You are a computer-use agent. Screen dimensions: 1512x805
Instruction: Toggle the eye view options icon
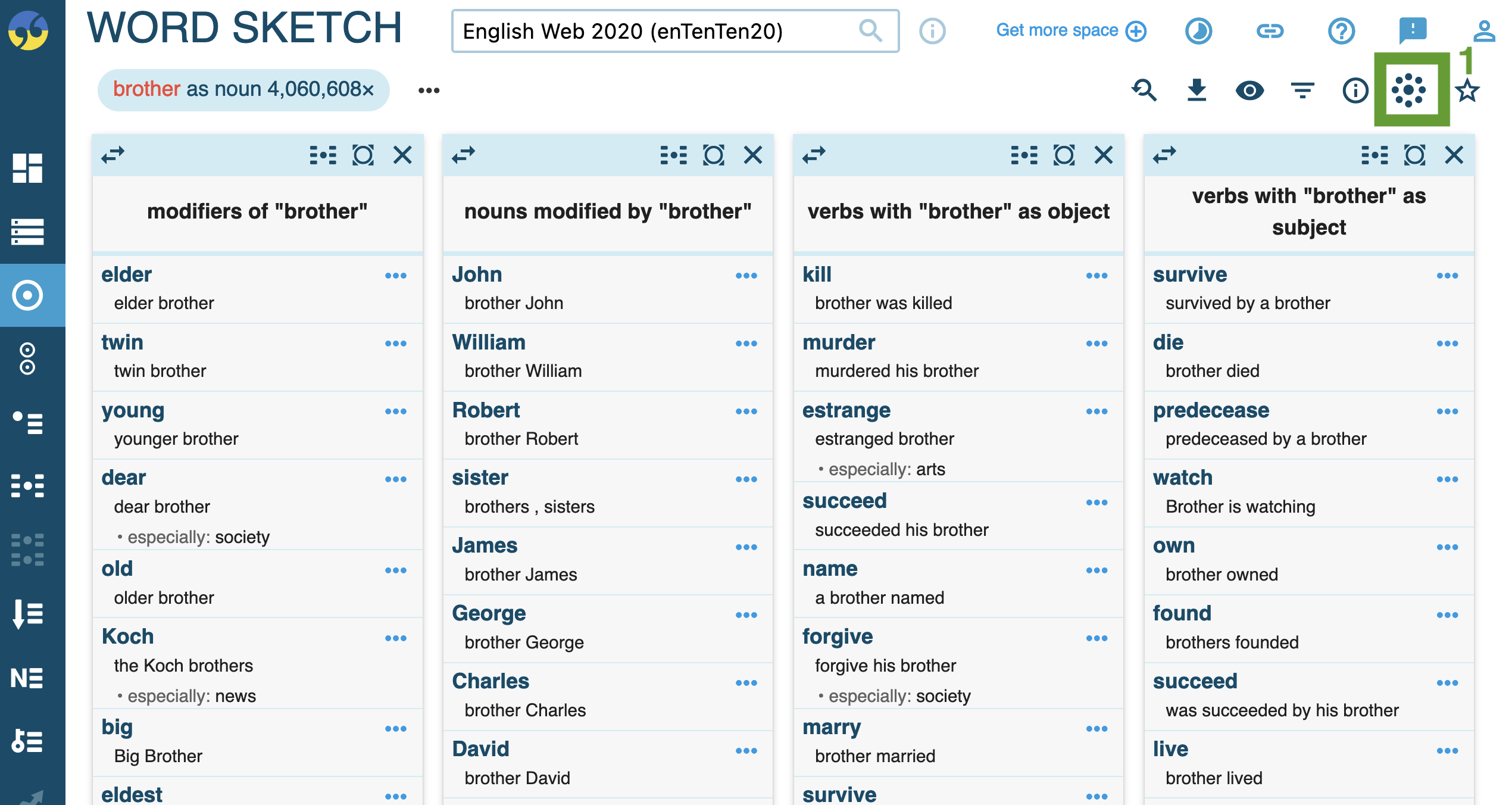tap(1249, 90)
